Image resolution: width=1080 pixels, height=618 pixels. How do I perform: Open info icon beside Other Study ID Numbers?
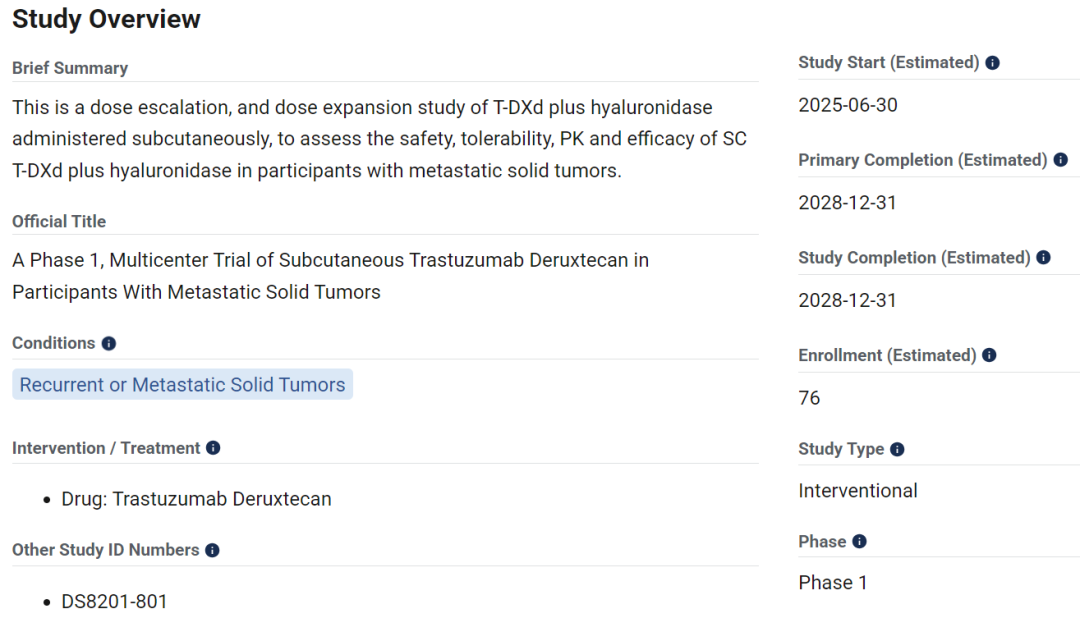(x=212, y=550)
